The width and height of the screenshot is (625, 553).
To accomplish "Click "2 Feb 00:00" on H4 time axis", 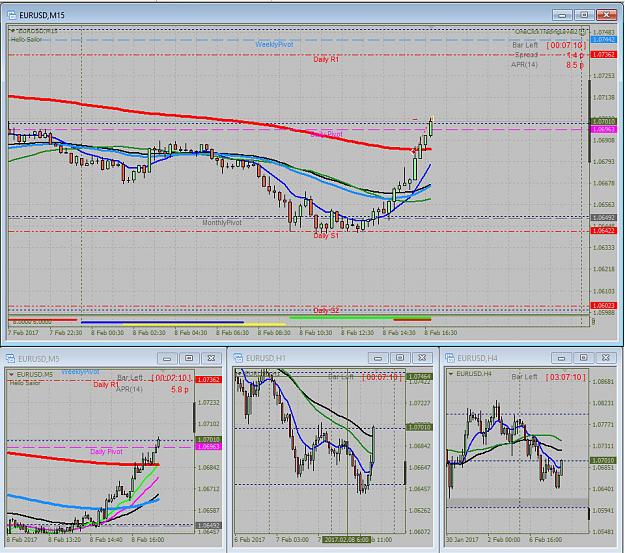I will click(x=504, y=539).
